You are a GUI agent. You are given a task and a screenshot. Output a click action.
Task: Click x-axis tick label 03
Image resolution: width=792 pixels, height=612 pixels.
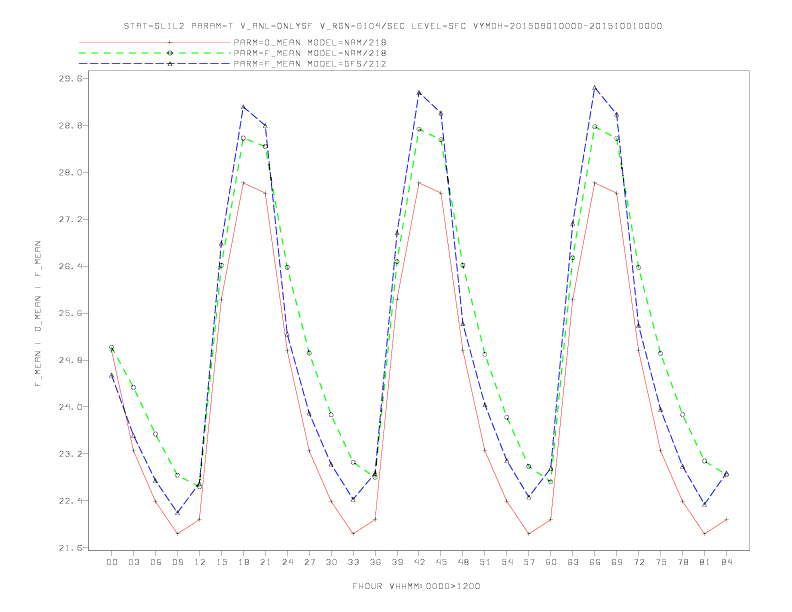tap(133, 562)
